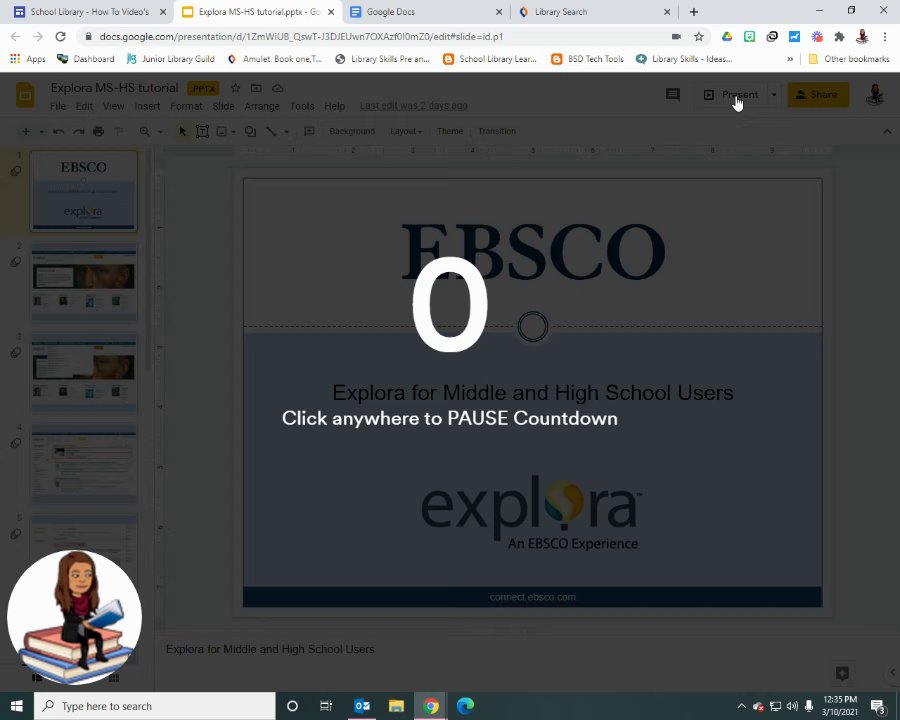900x720 pixels.
Task: Open BSD Tech Tools bookmark
Action: pos(587,59)
